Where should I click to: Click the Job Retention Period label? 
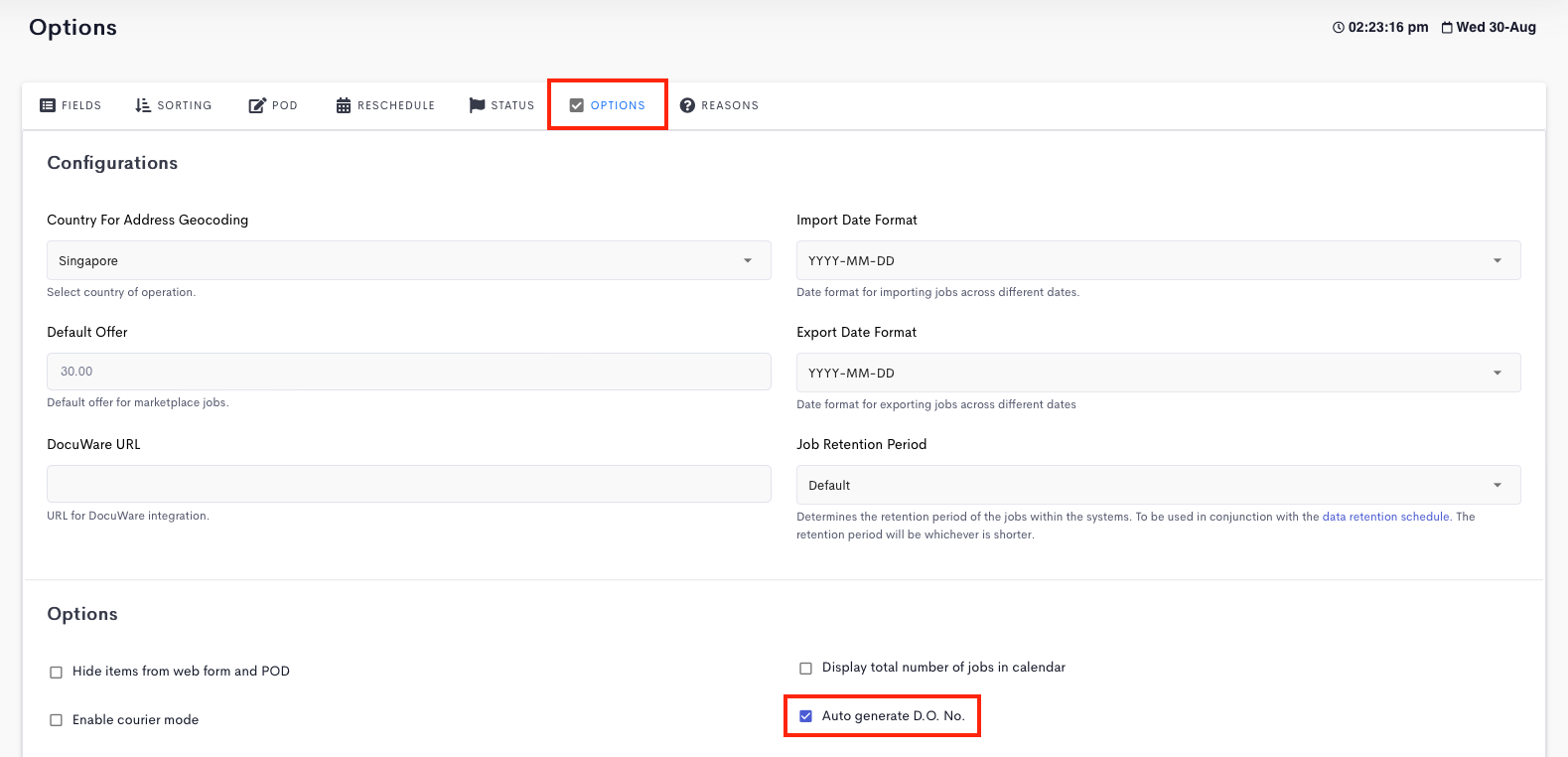coord(862,444)
